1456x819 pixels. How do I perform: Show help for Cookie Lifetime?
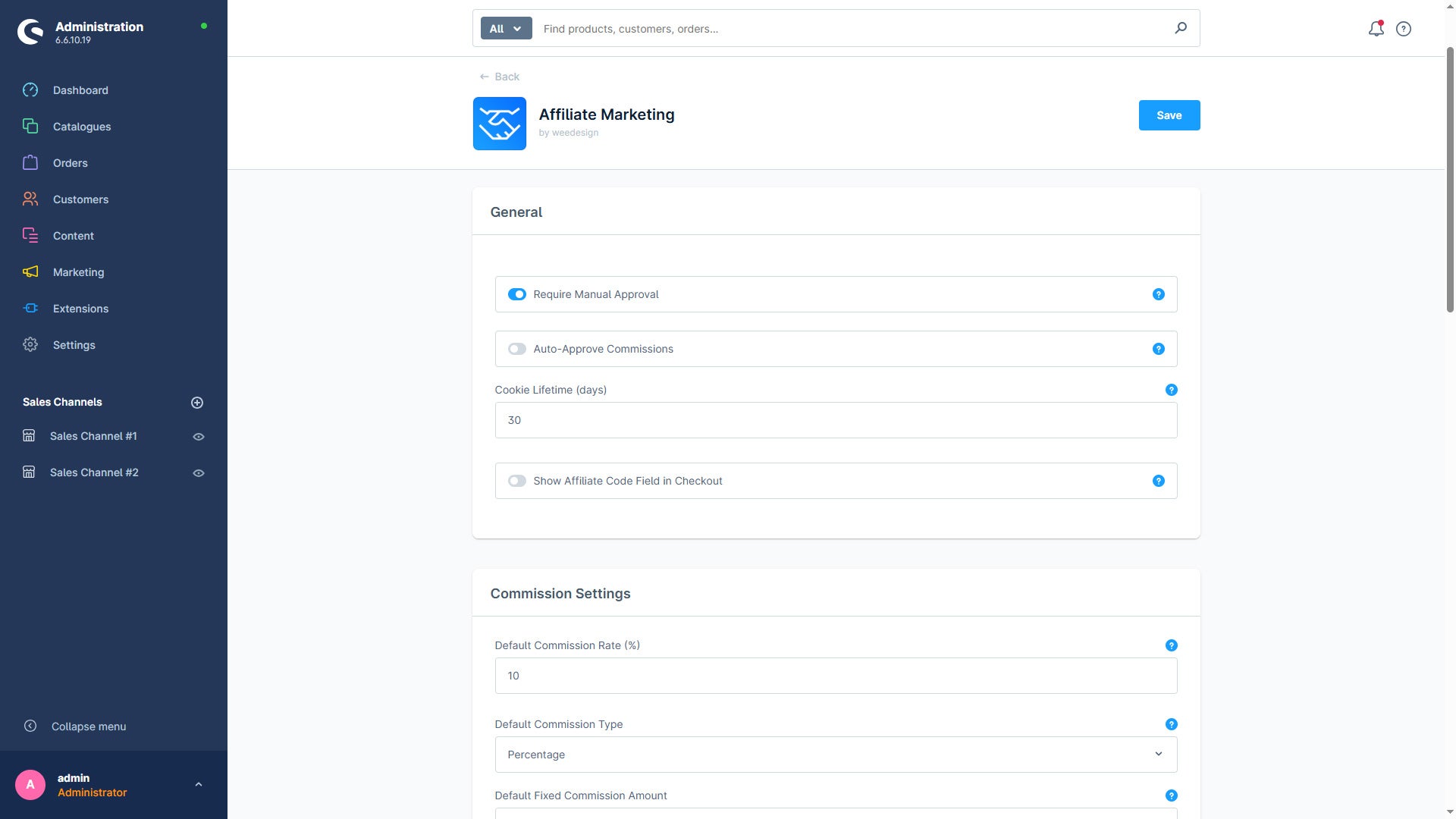click(x=1172, y=390)
